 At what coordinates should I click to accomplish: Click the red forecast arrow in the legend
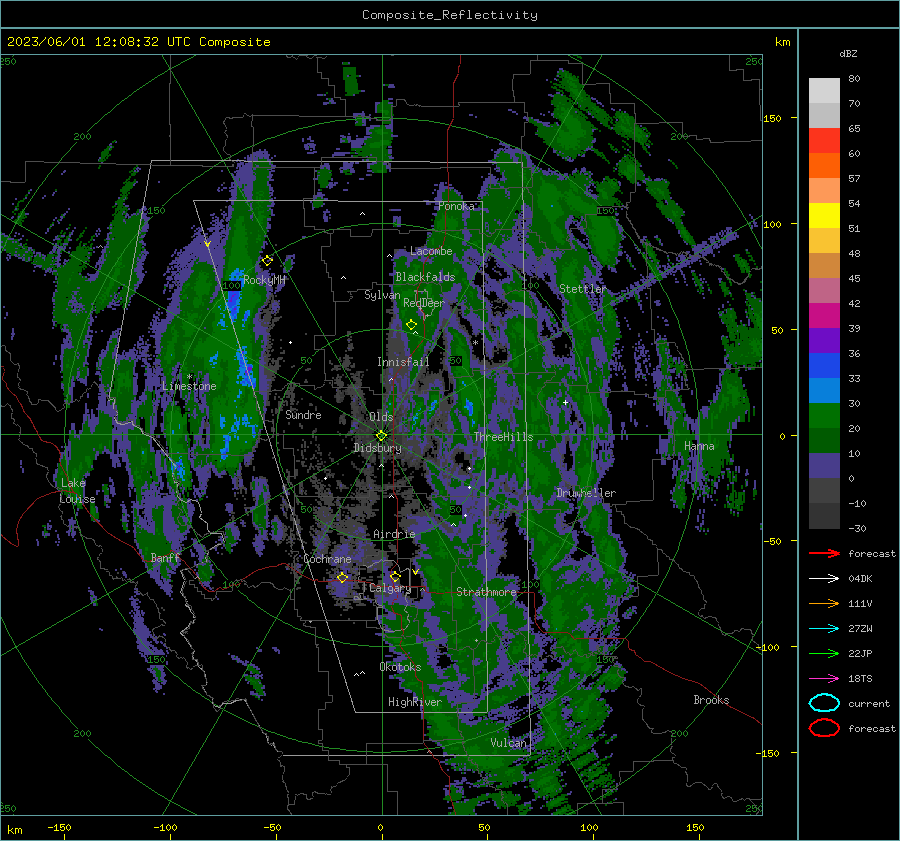[x=824, y=553]
